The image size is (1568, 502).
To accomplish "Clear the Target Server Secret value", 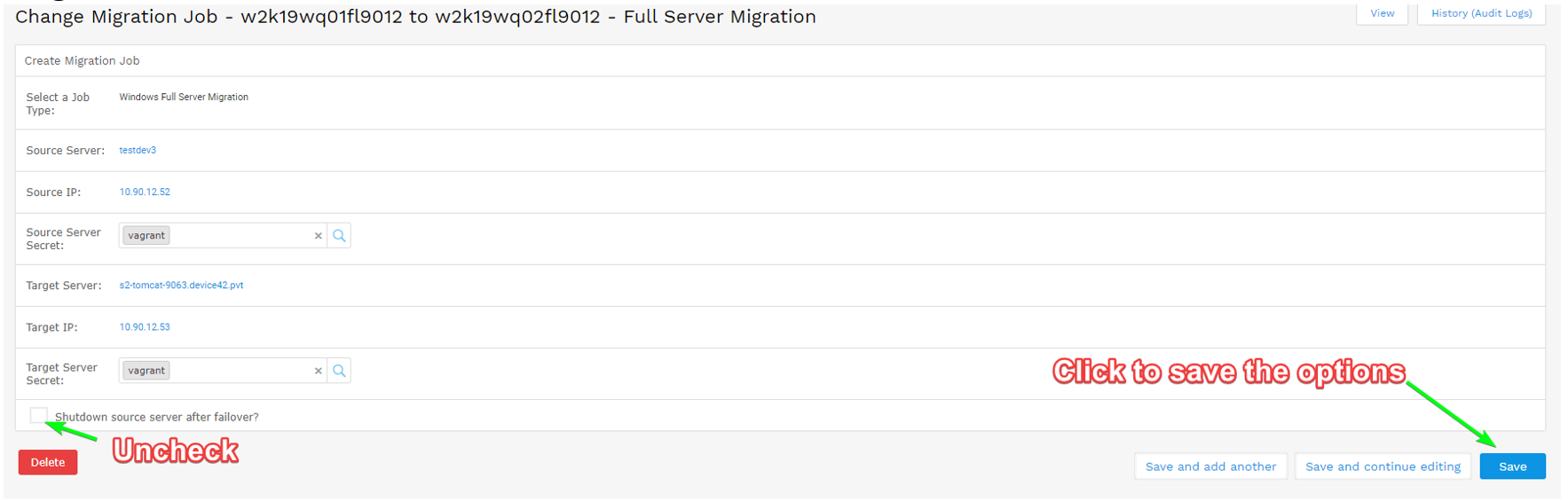I will click(x=318, y=371).
